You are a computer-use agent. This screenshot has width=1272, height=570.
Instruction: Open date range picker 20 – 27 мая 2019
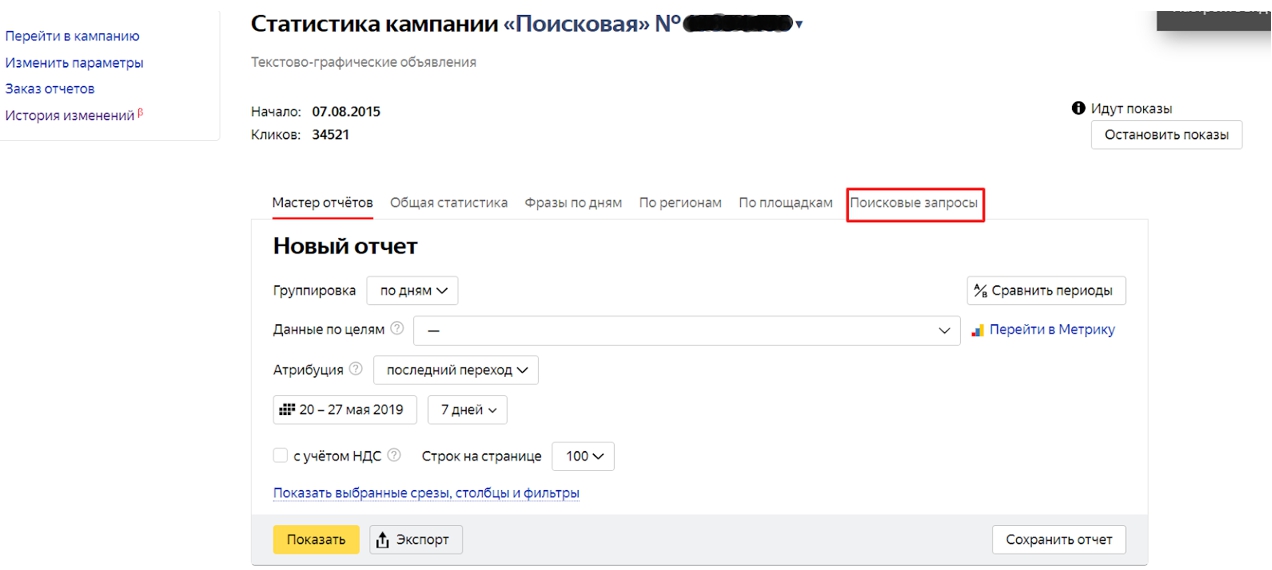click(344, 410)
